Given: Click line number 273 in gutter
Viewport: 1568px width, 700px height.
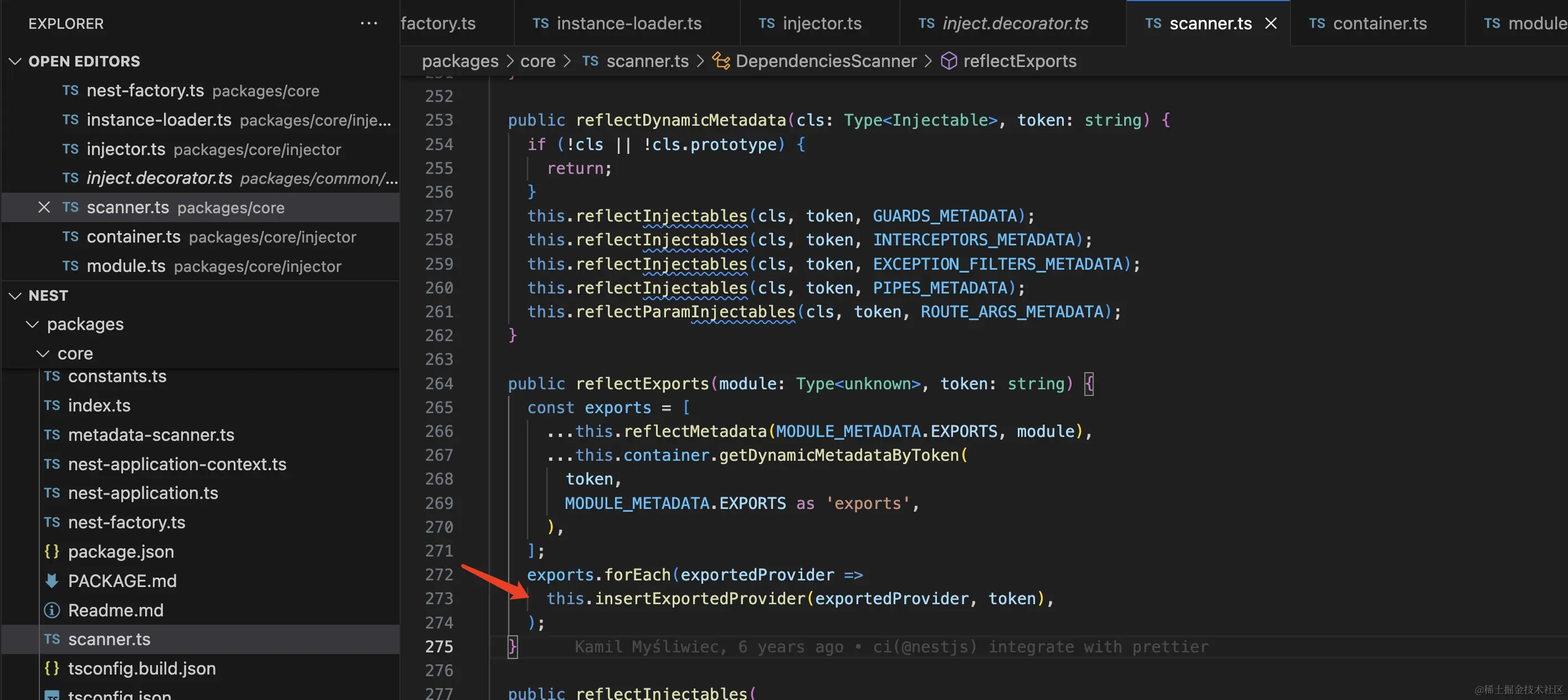Looking at the screenshot, I should (439, 599).
